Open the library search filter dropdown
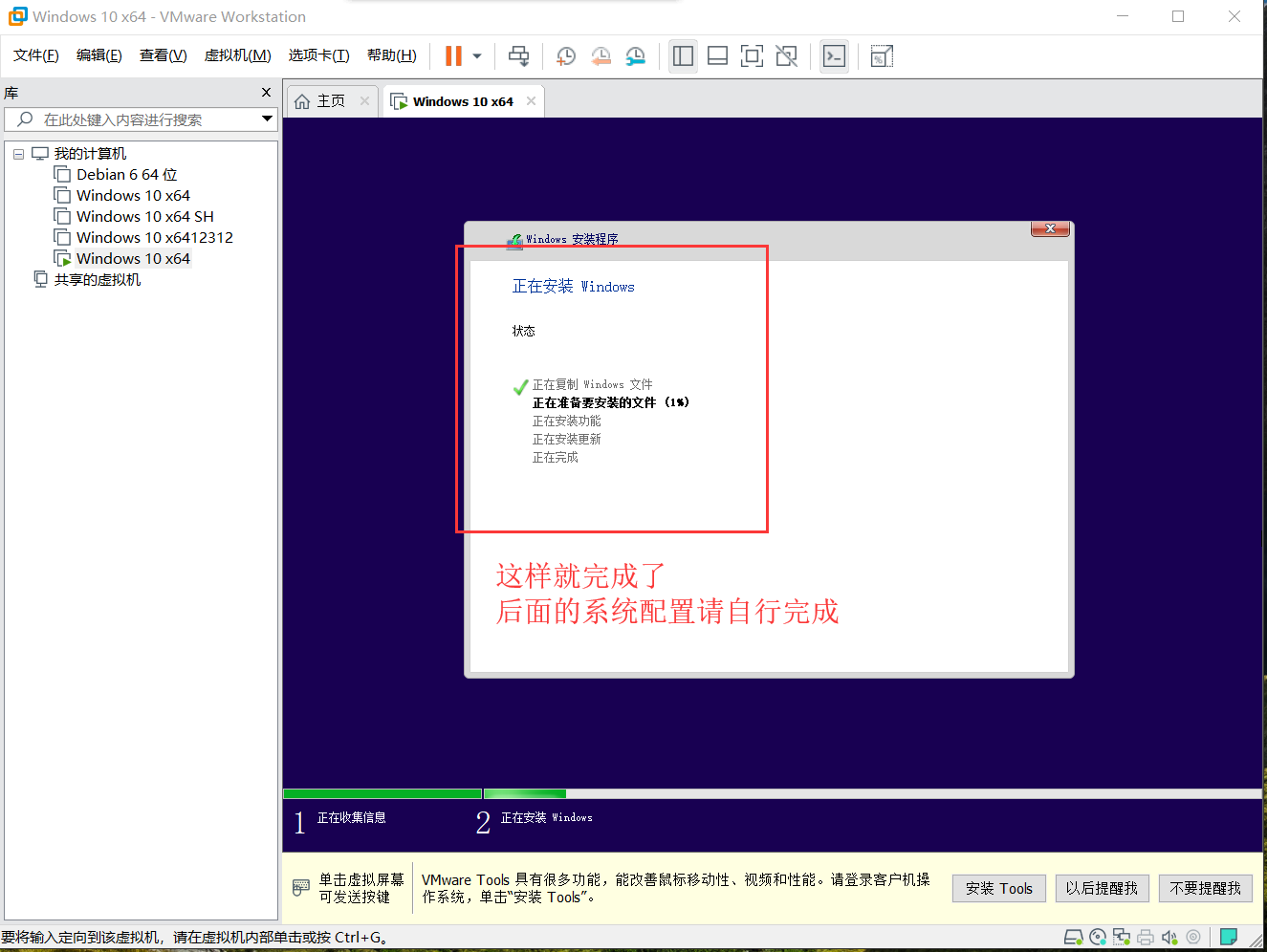 tap(267, 119)
